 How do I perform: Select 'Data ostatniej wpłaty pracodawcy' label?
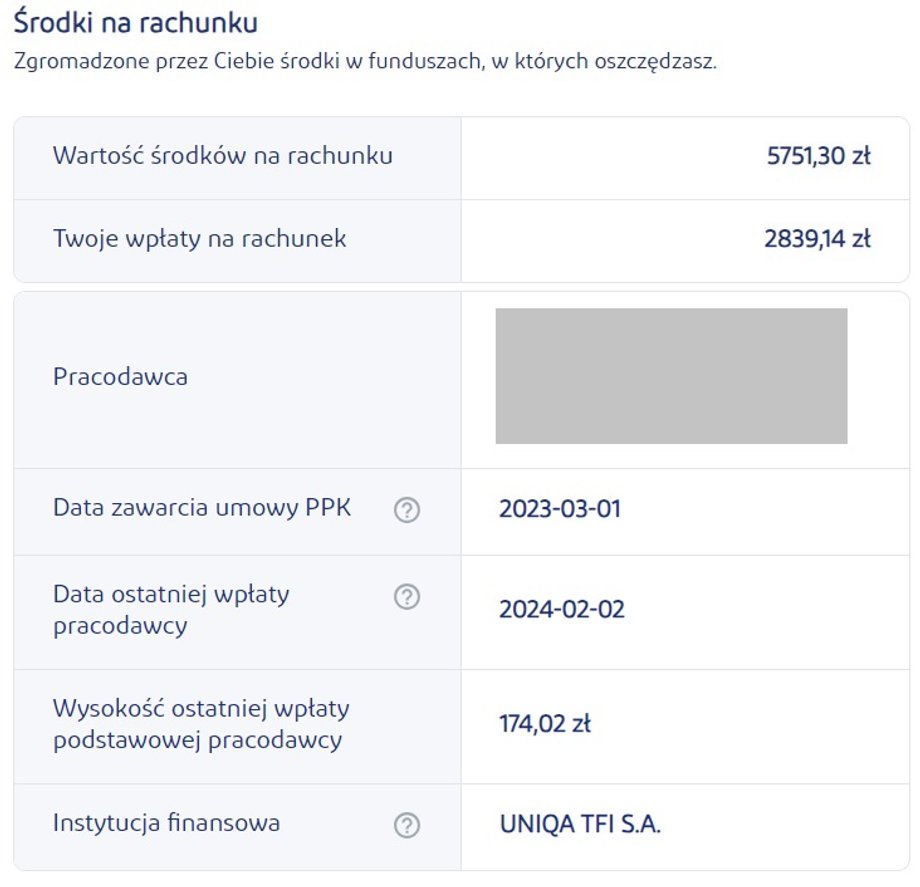coord(171,610)
